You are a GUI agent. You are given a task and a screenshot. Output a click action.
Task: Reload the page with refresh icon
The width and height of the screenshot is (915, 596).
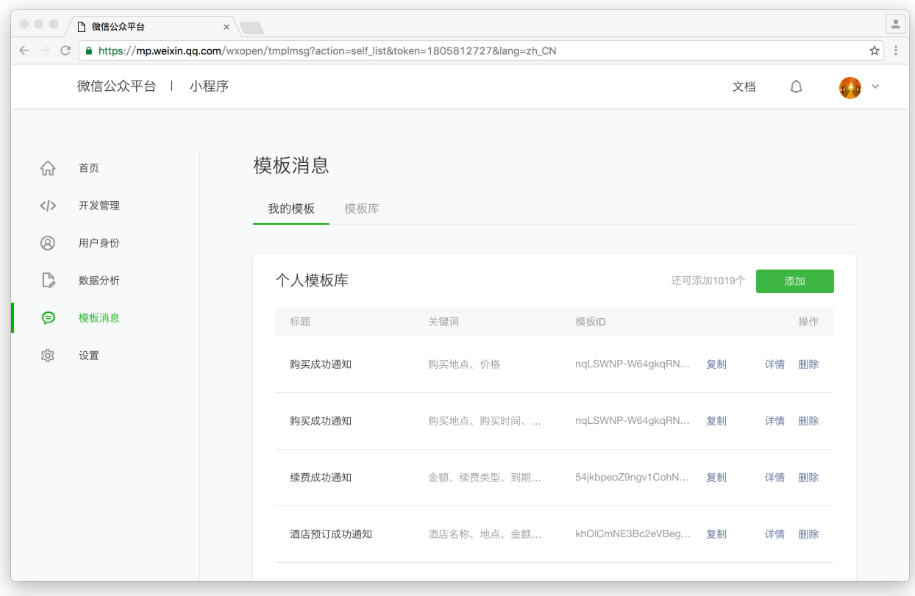point(65,51)
